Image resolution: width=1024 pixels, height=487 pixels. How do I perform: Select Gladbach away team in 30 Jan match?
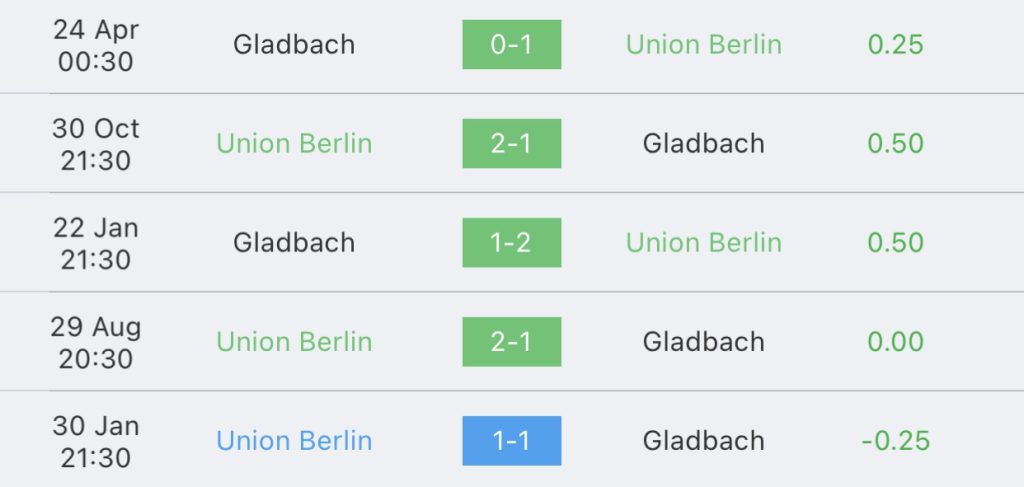click(703, 441)
